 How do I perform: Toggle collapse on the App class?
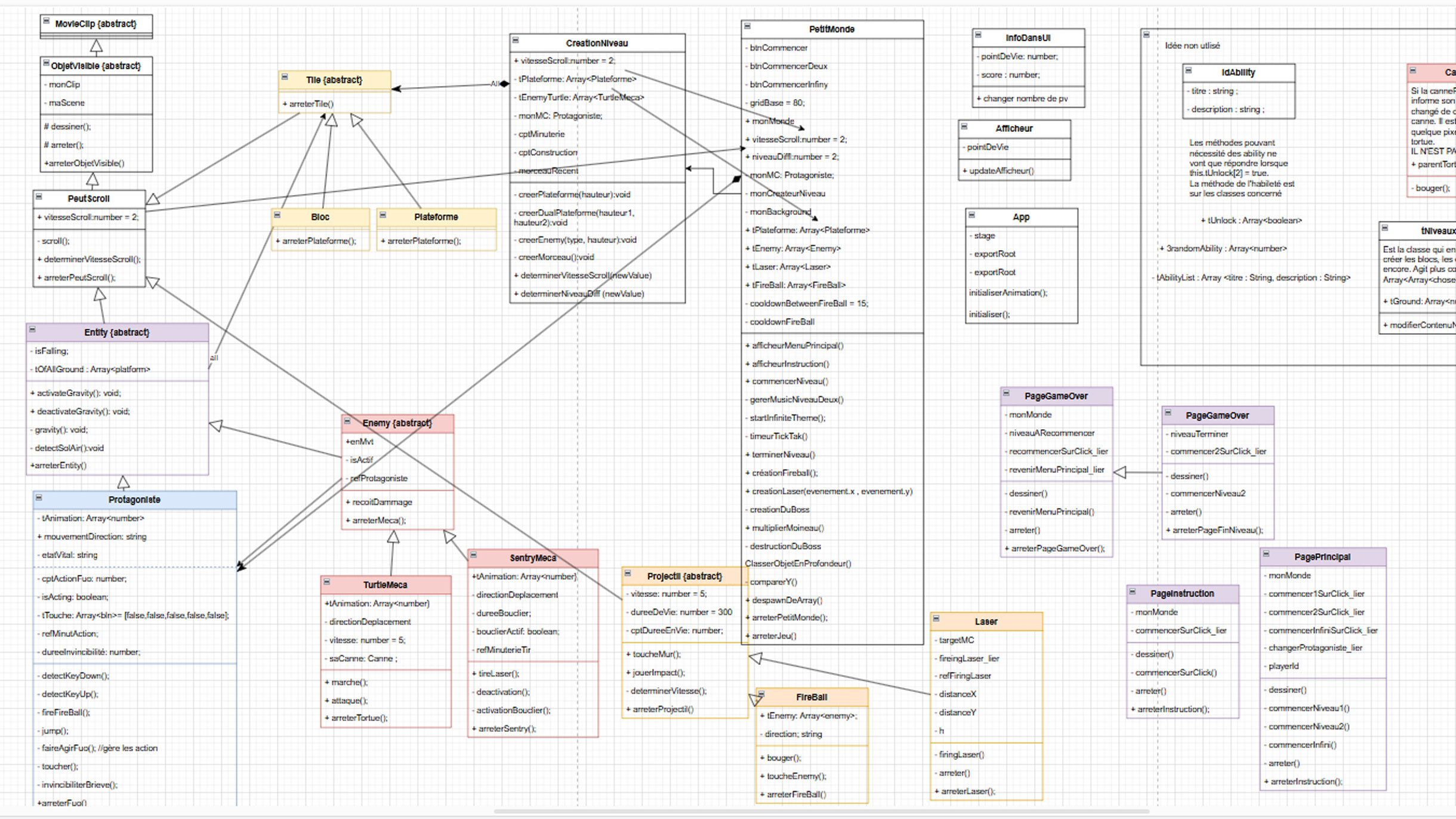(x=971, y=216)
